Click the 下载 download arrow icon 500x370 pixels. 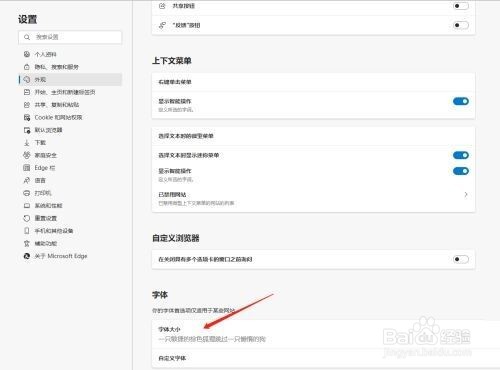tap(27, 143)
